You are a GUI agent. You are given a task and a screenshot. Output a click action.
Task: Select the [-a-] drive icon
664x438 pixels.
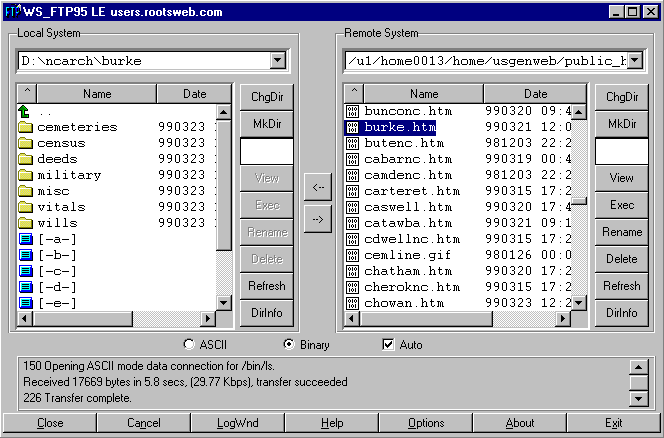(x=25, y=239)
